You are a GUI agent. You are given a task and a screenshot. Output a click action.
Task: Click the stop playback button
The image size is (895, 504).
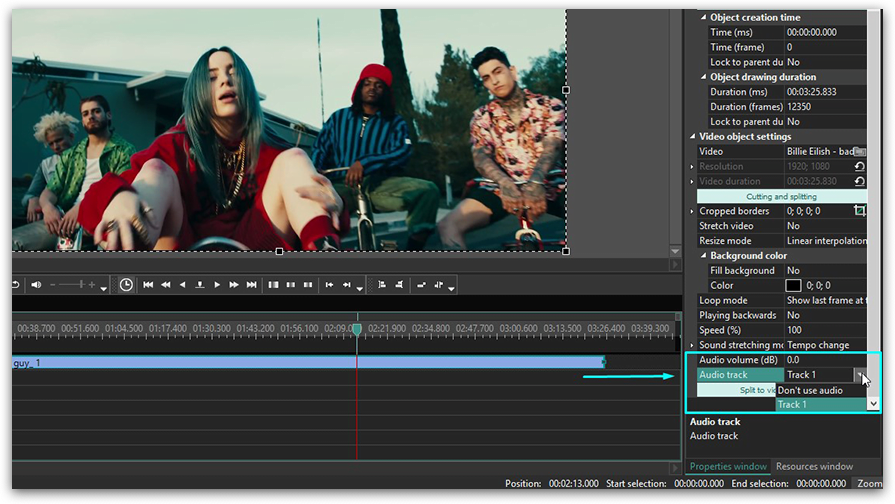point(200,285)
